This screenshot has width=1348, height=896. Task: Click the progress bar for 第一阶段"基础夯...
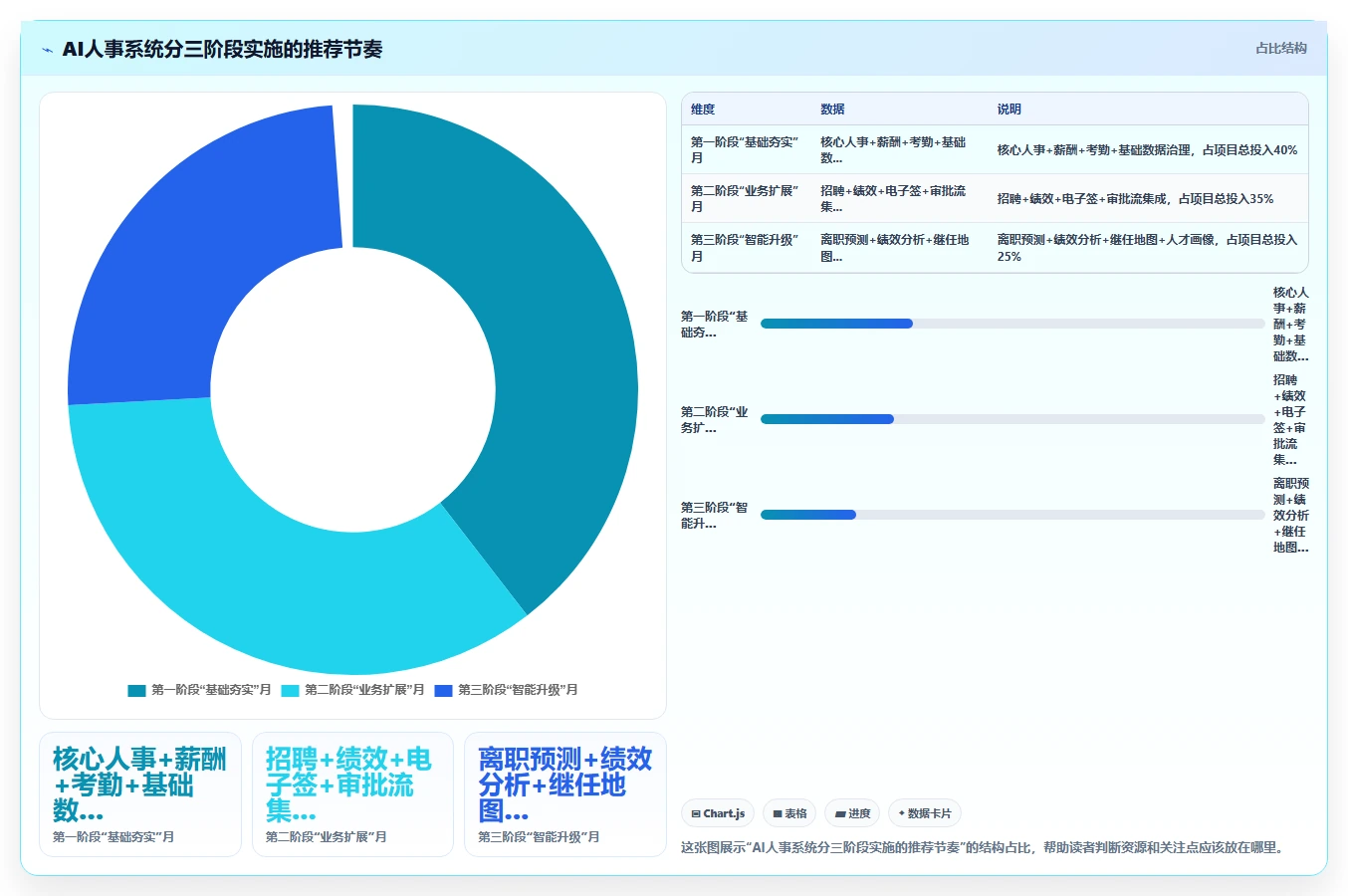[x=1012, y=324]
